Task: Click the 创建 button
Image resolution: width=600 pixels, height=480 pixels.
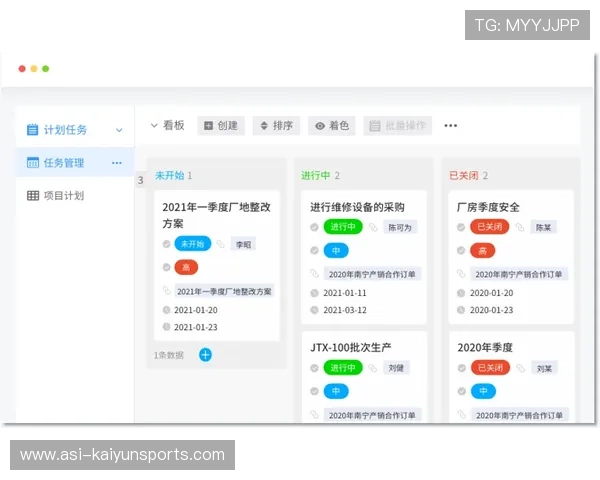Action: 221,126
